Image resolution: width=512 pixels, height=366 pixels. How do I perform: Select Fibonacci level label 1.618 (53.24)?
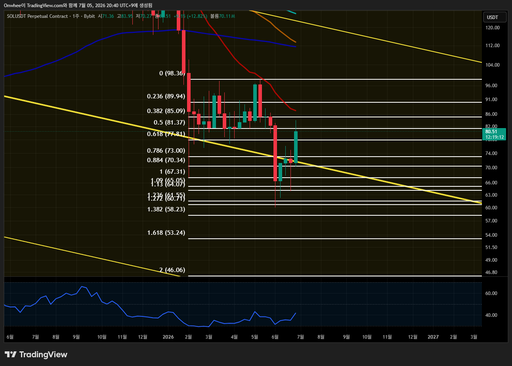(x=166, y=233)
